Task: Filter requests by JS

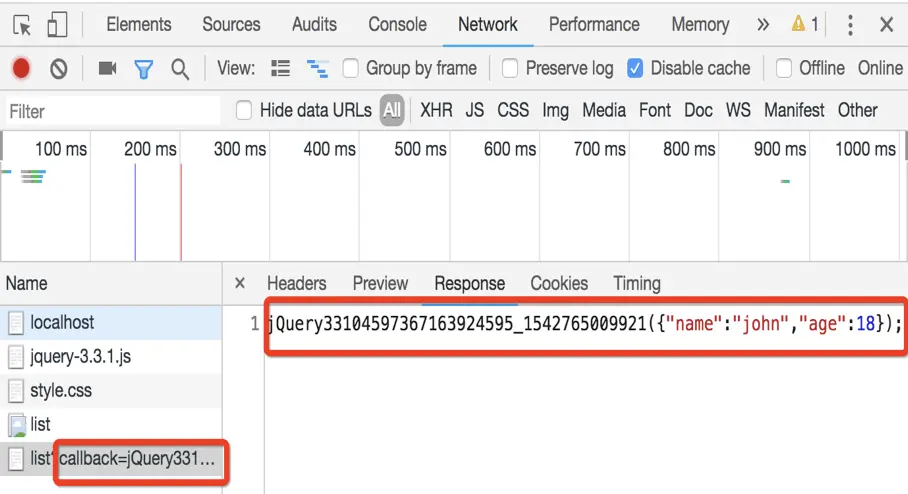Action: 475,110
